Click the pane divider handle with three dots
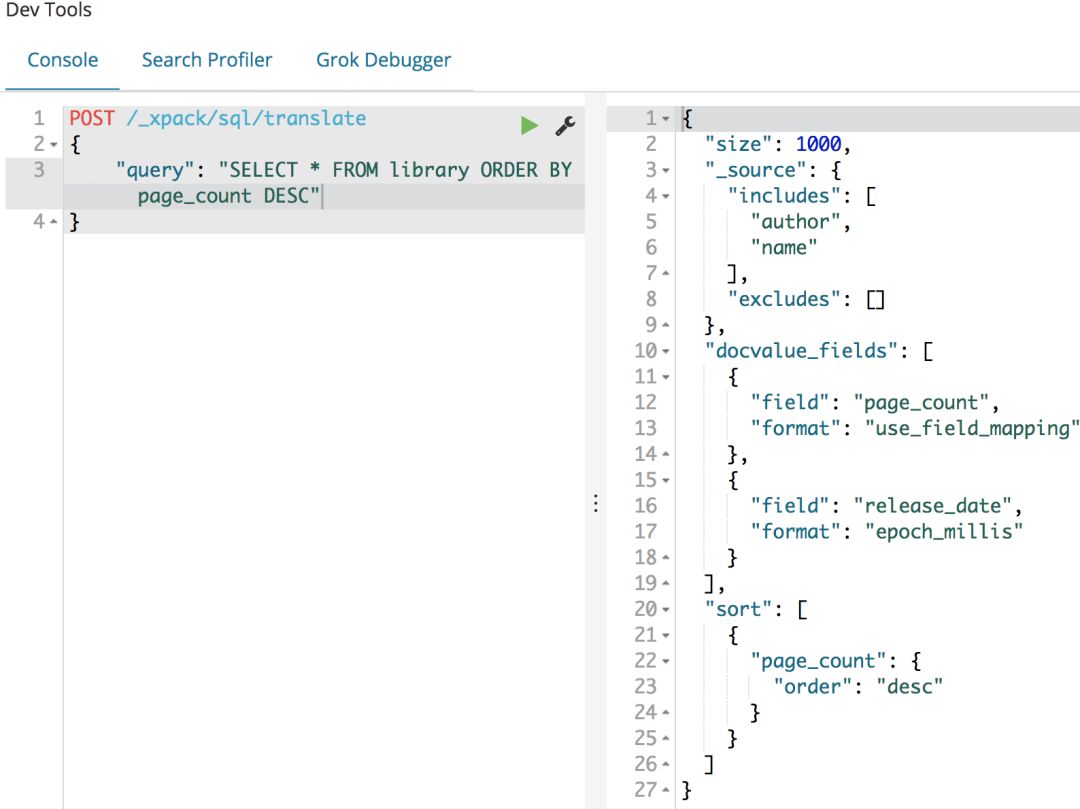 pos(596,503)
